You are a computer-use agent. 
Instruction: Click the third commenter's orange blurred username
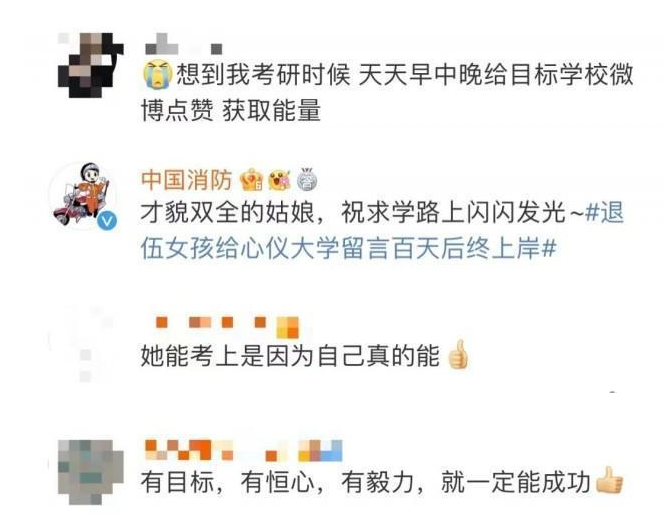(x=227, y=326)
